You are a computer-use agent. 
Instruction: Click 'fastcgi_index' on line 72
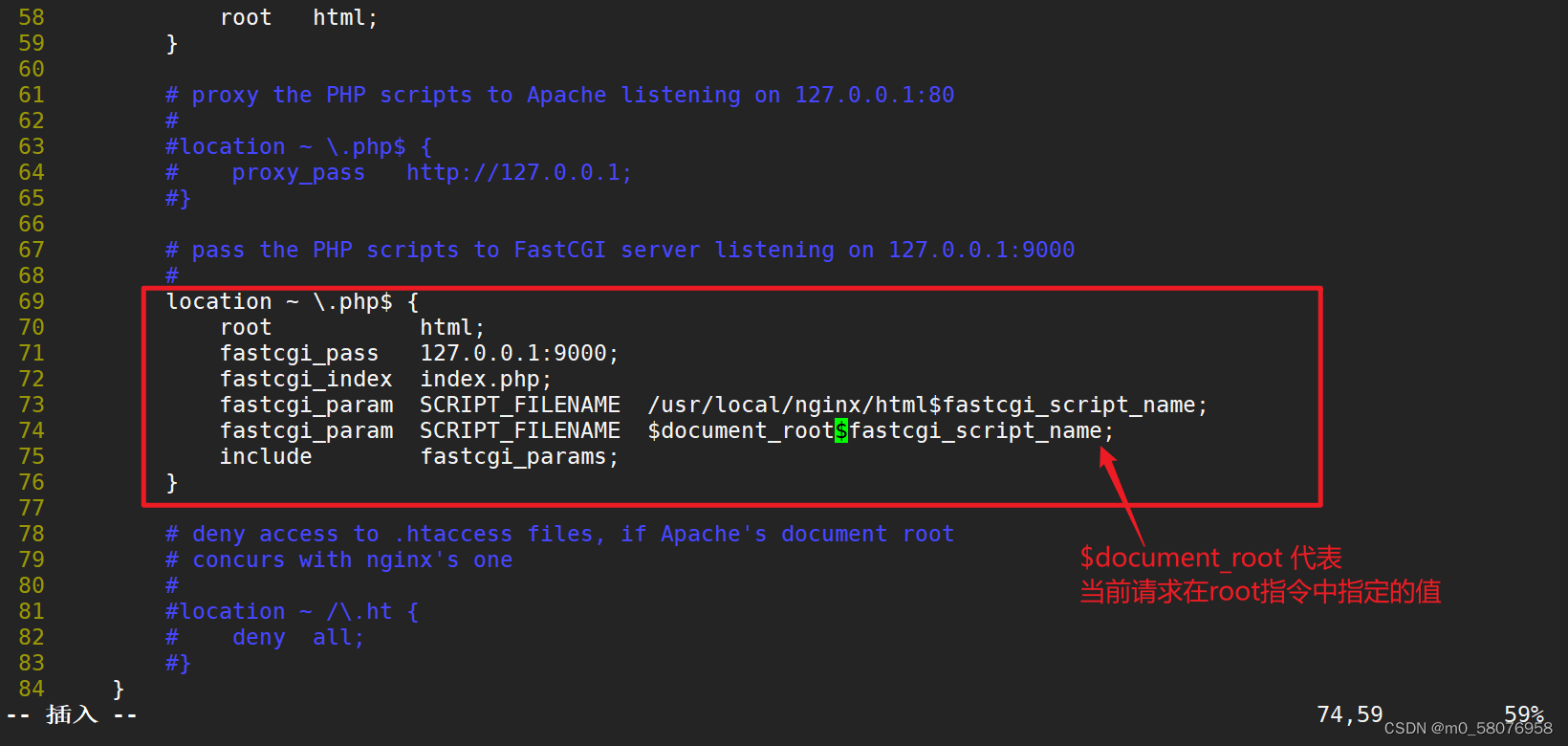click(x=306, y=379)
